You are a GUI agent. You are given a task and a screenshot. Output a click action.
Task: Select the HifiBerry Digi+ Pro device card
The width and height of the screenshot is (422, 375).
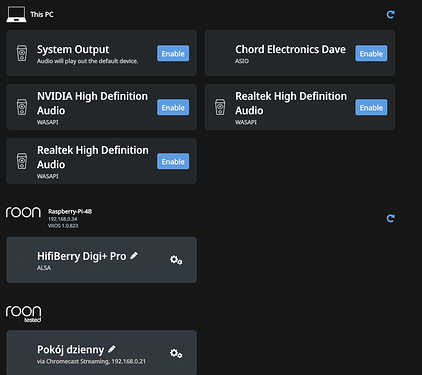pos(101,260)
